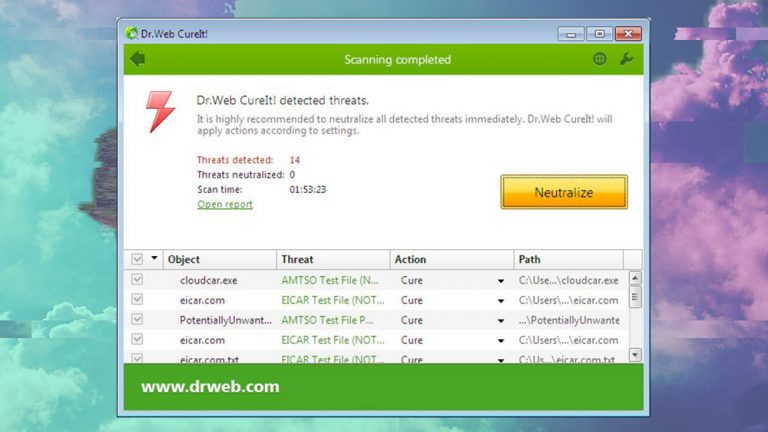Minimize the Dr.Web CureIt! window

[x=571, y=33]
